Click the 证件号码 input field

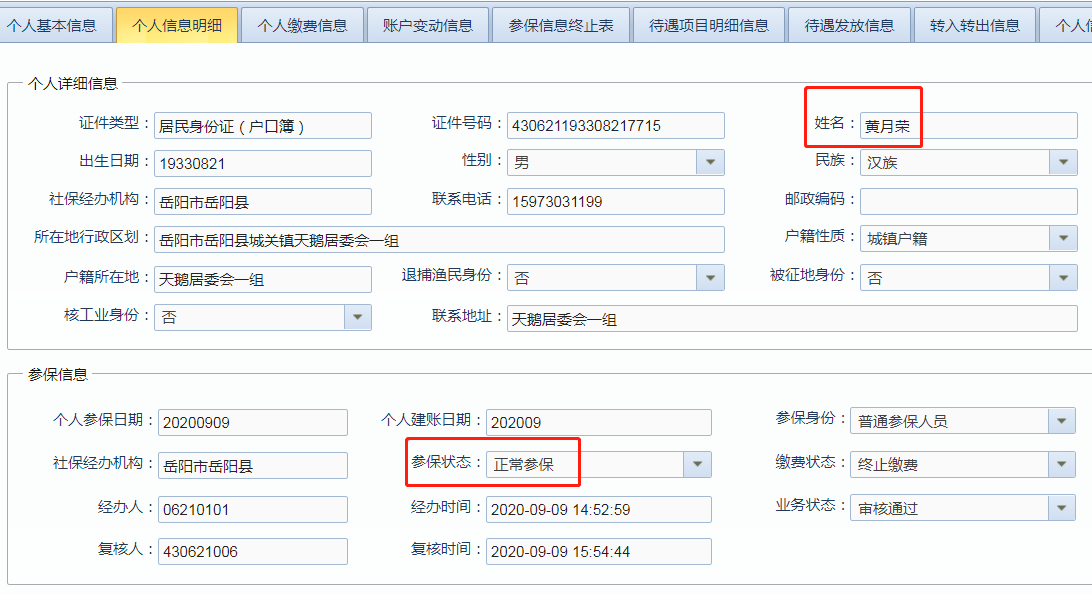(614, 126)
